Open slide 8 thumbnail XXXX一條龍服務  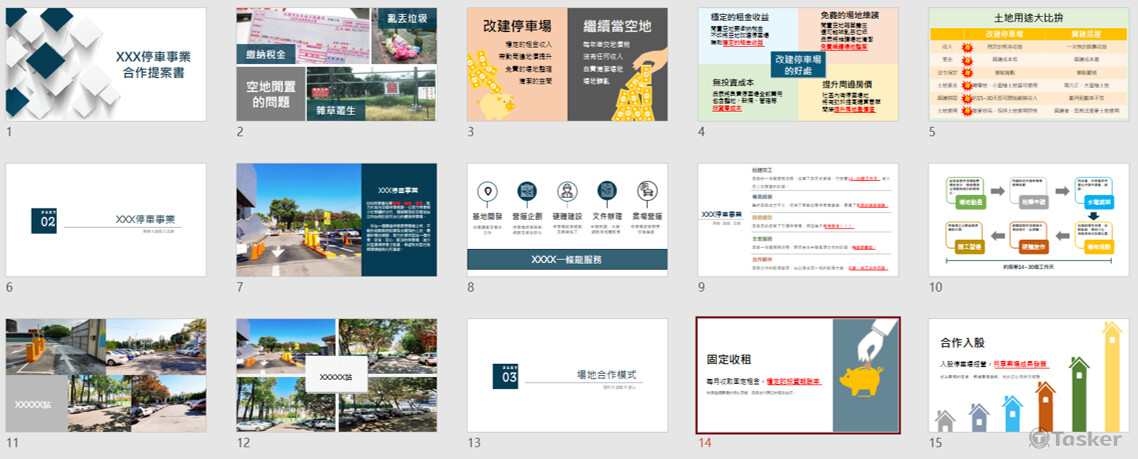click(x=568, y=220)
